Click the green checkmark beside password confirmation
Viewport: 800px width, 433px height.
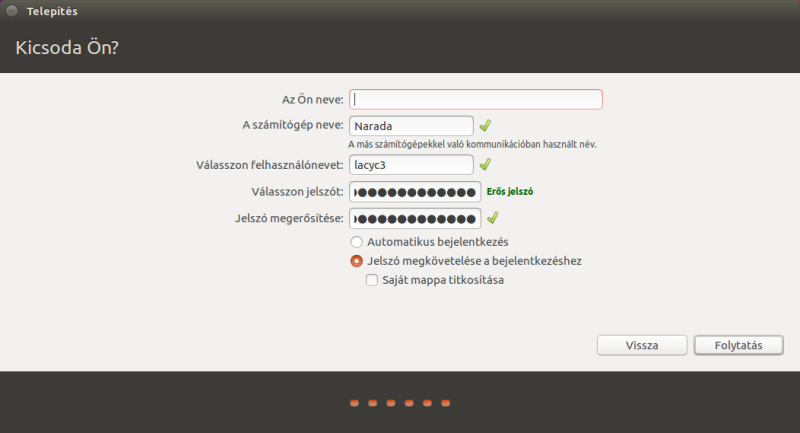492,218
